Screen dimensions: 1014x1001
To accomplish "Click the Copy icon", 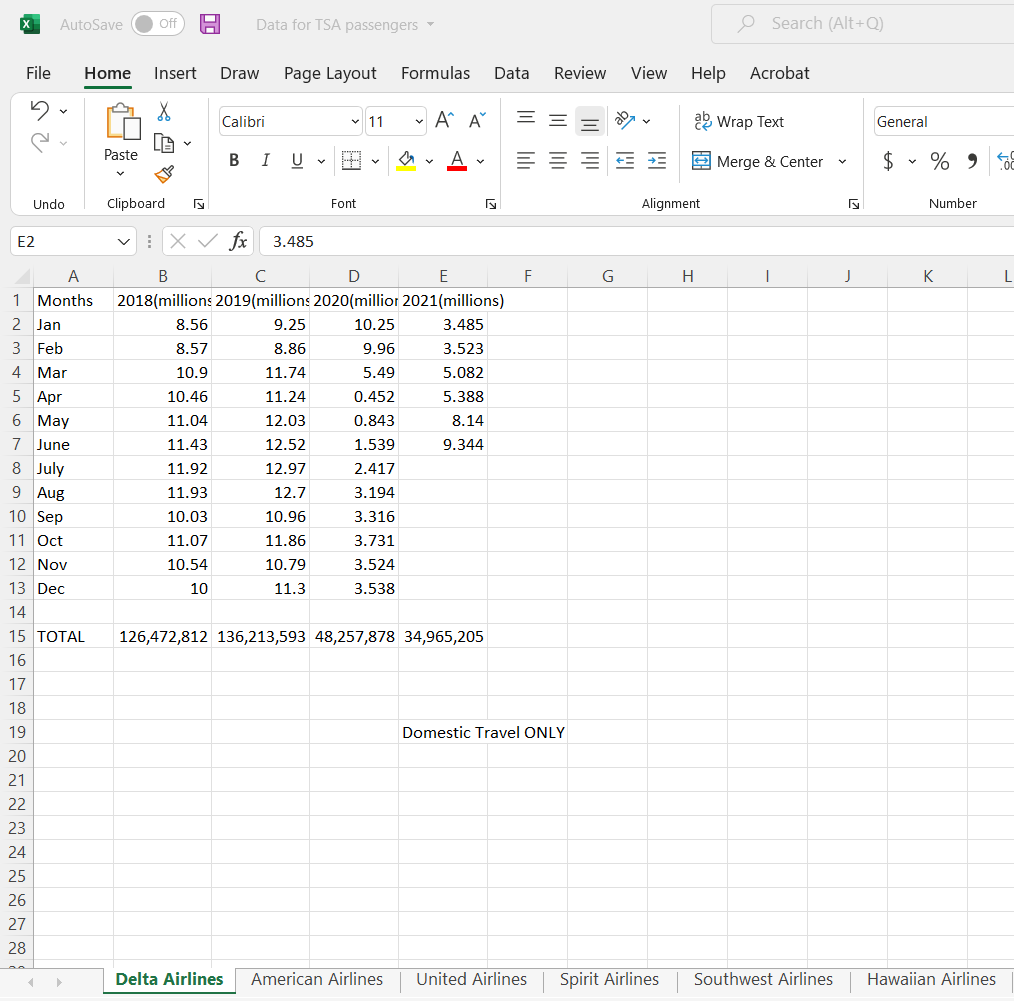I will (164, 143).
